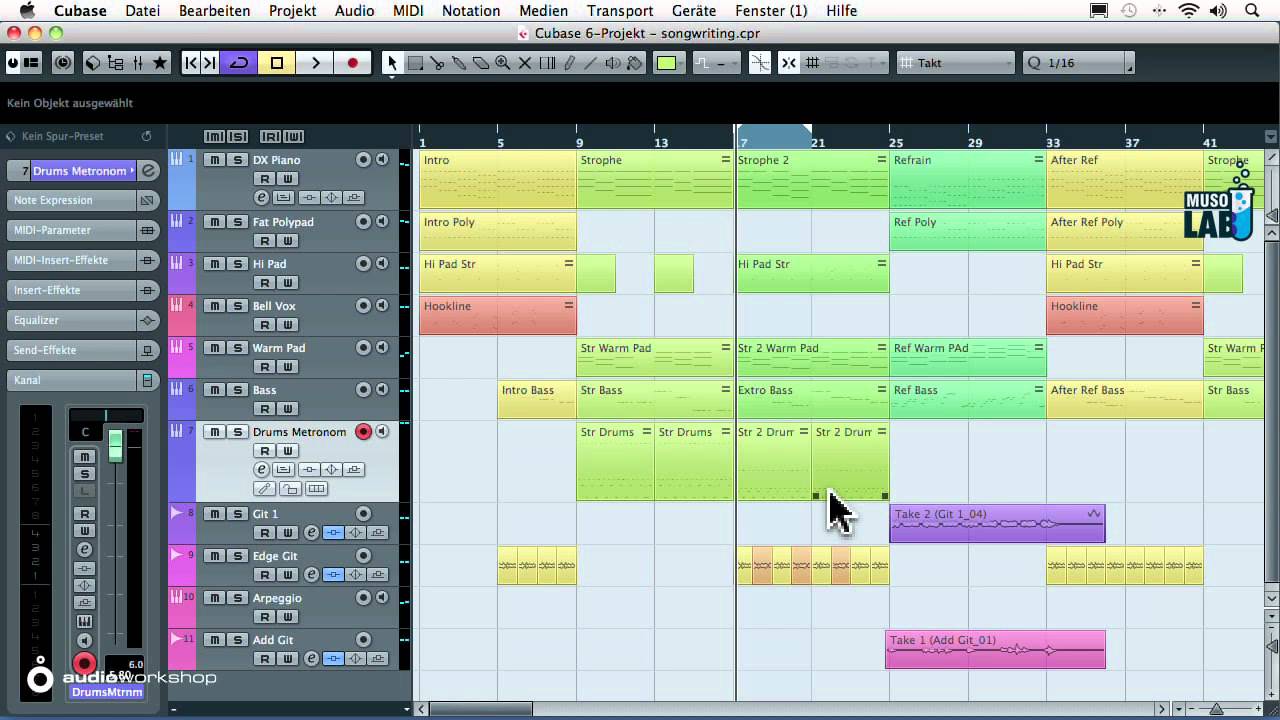Toggle Snap on/off in toolbar

tap(789, 63)
